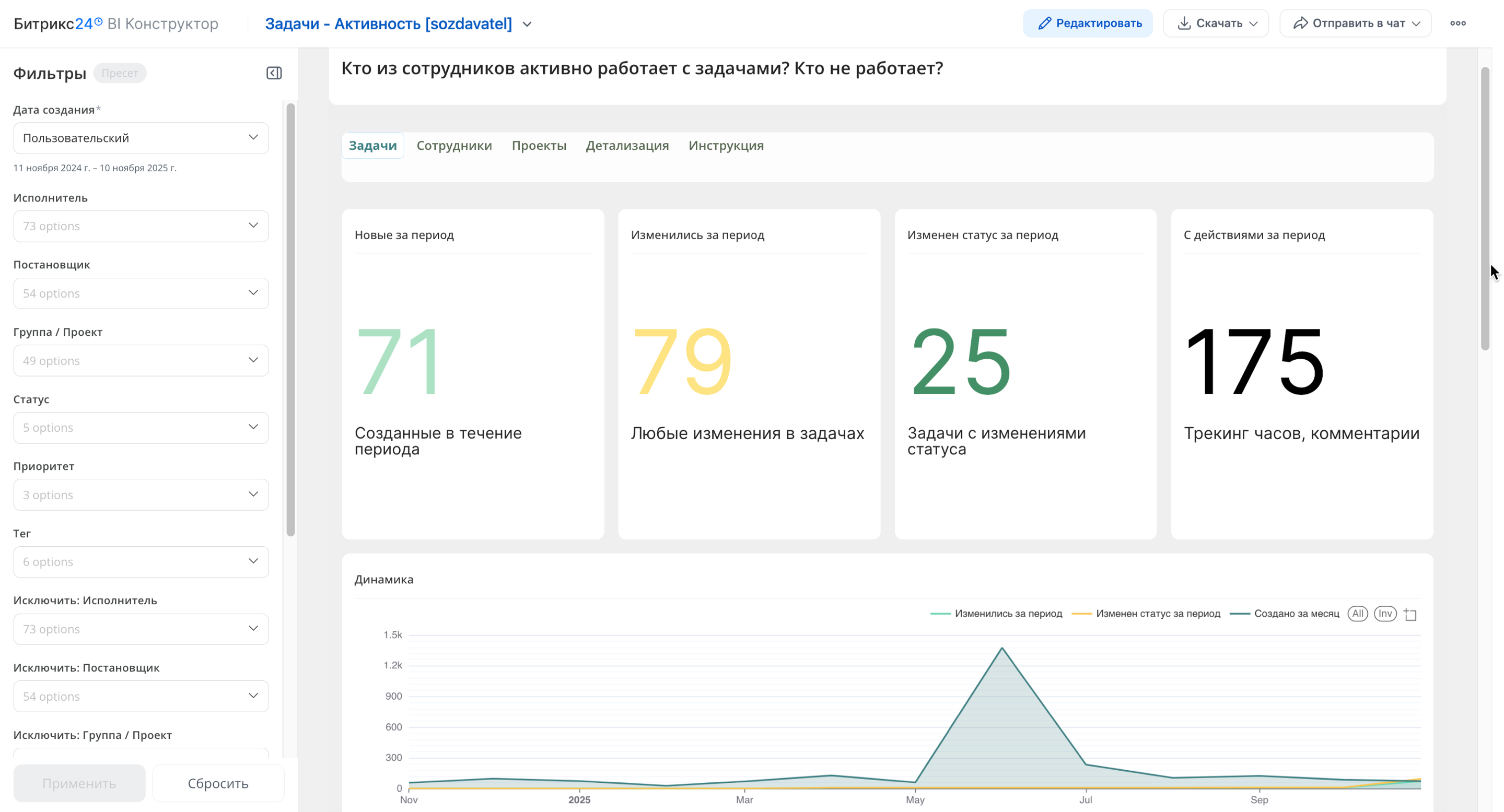Switch to the Сотрудники tab
This screenshot has width=1504, height=812.
pos(453,145)
